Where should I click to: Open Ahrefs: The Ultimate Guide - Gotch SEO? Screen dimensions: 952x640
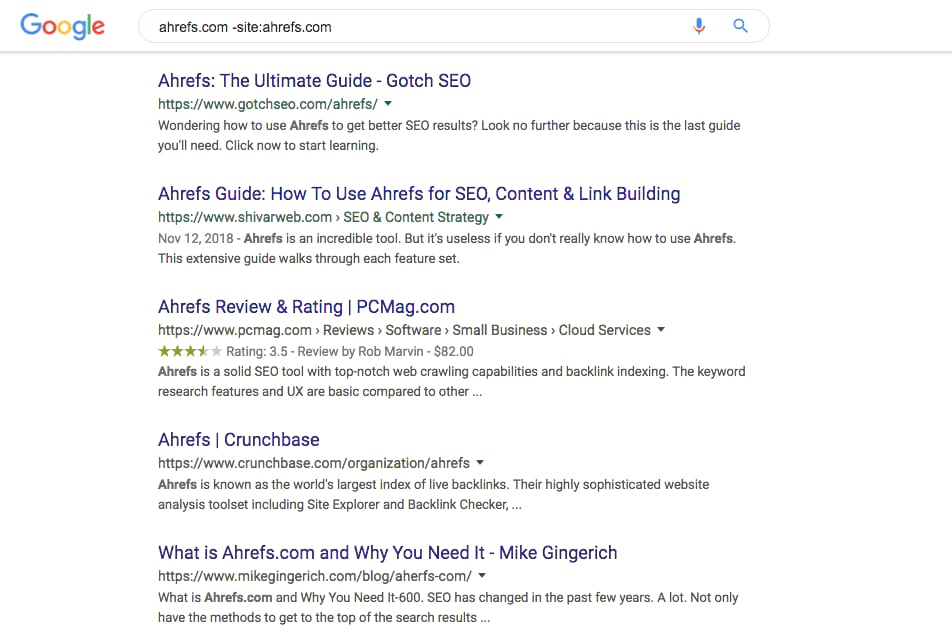coord(314,81)
